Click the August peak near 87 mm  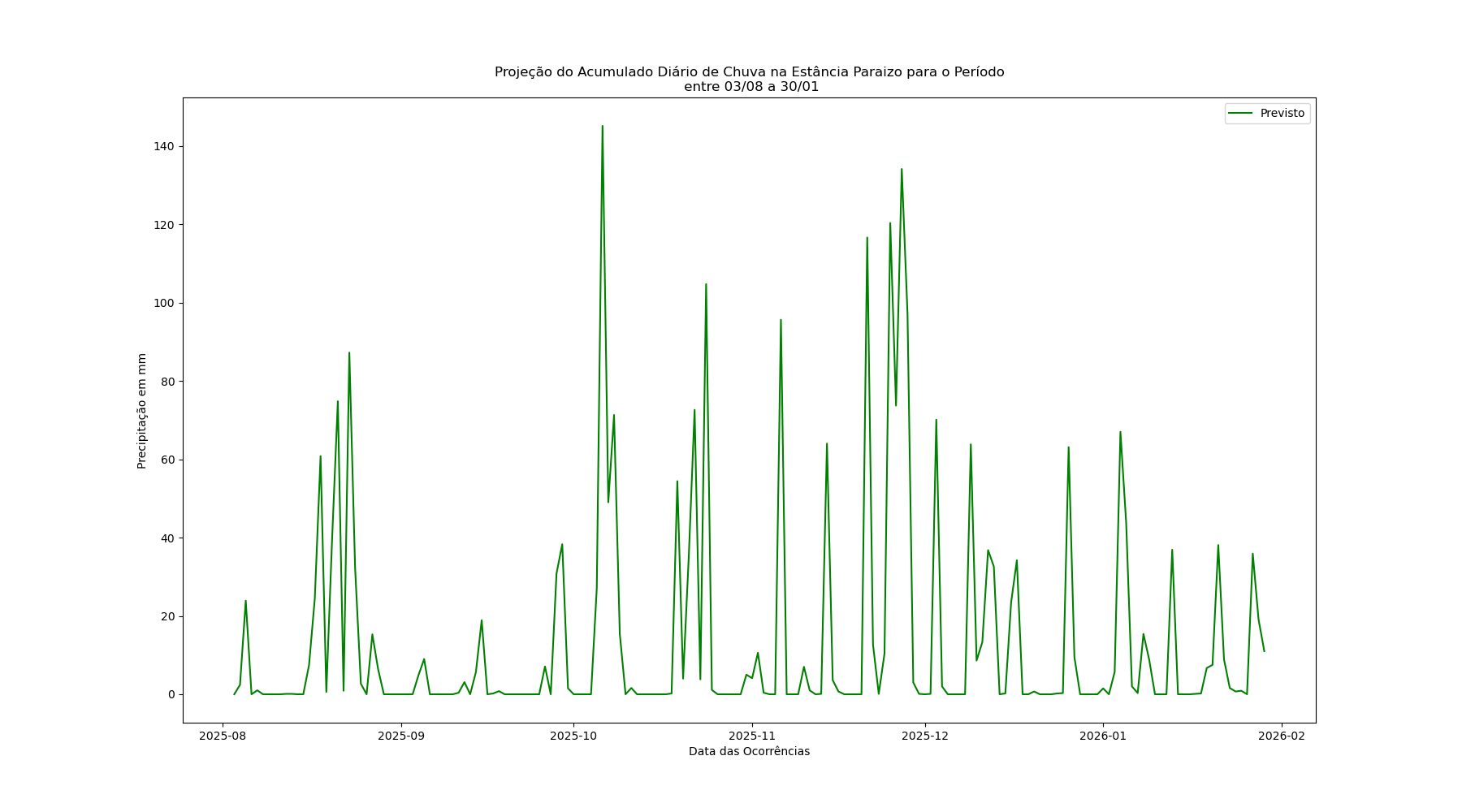coord(349,353)
